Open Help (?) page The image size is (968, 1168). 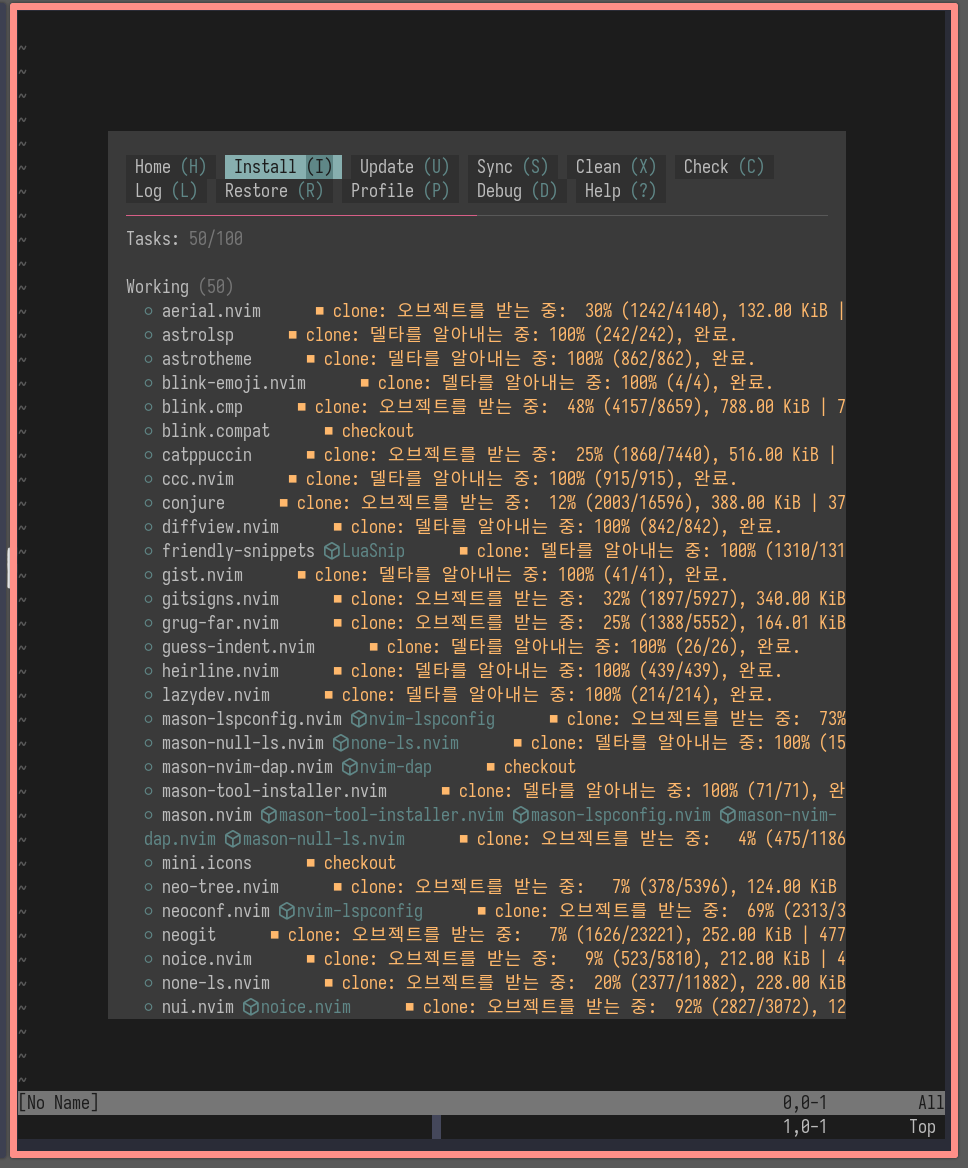[619, 191]
